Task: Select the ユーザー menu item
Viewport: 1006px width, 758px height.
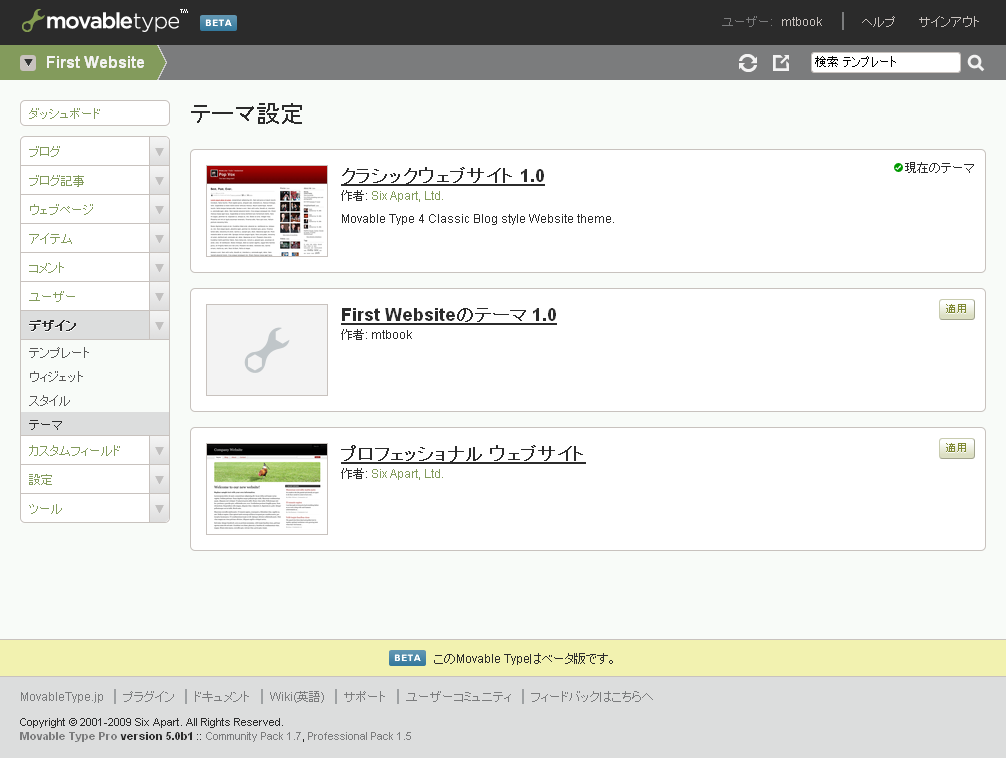Action: [x=85, y=296]
